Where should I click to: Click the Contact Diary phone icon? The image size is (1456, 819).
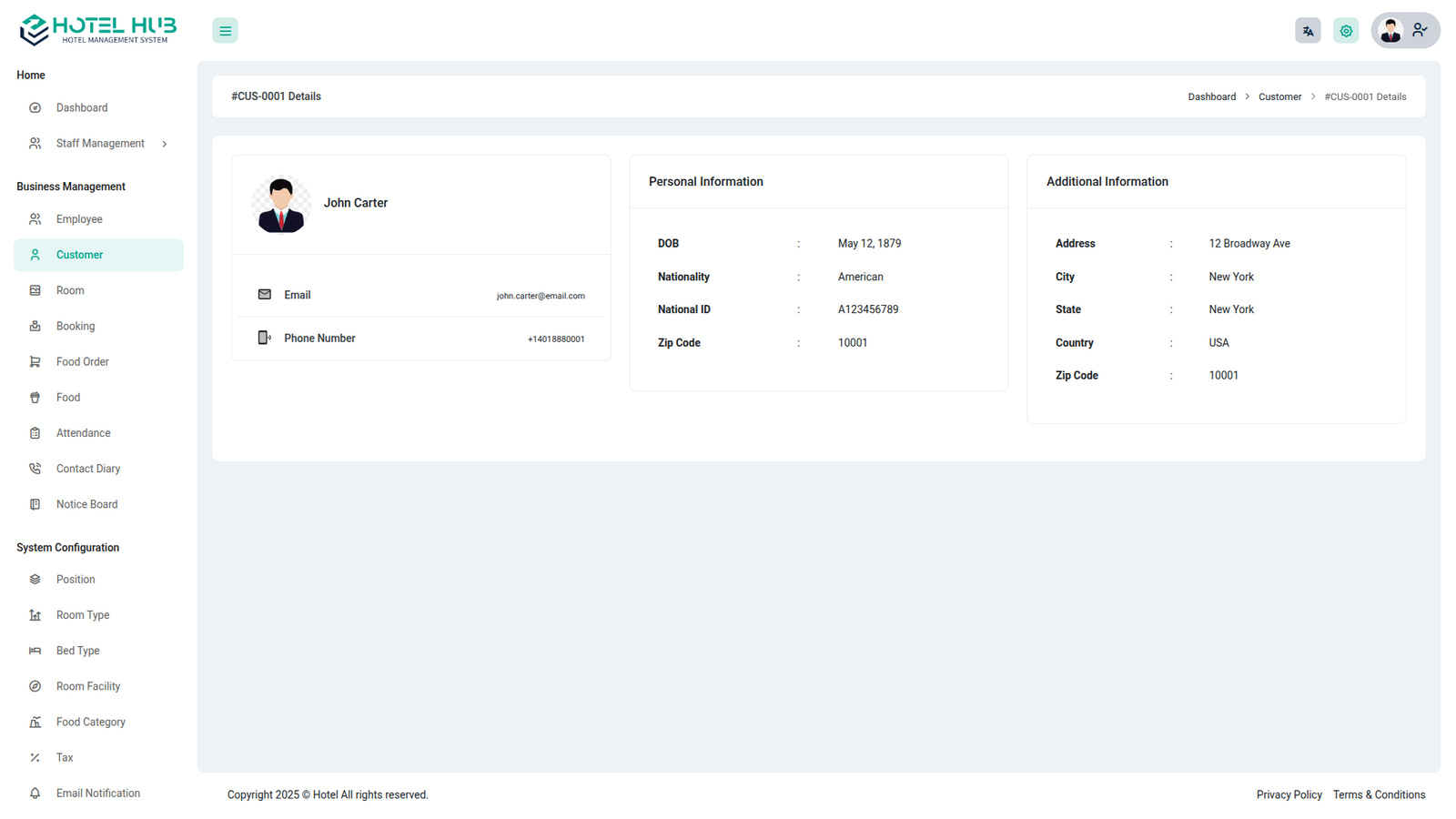pos(35,469)
